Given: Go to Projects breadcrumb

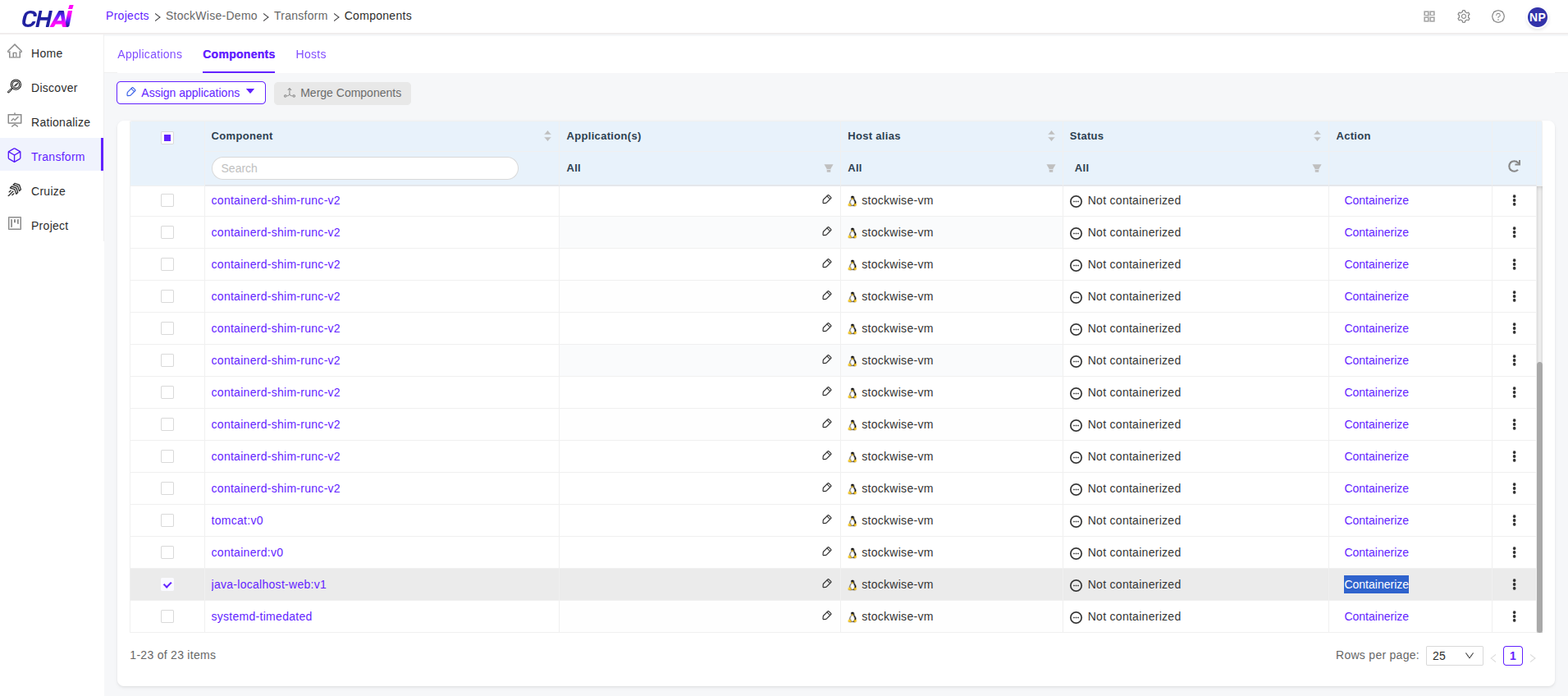Looking at the screenshot, I should point(127,16).
